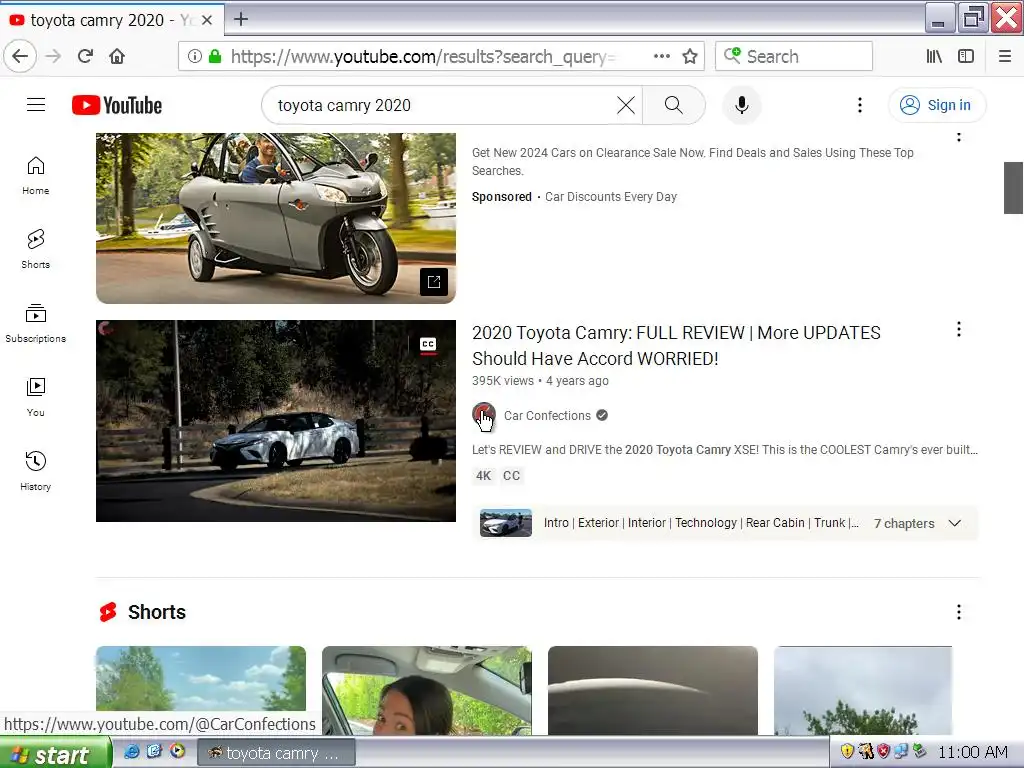
Task: Click the 4K badge under video description
Action: (x=483, y=475)
